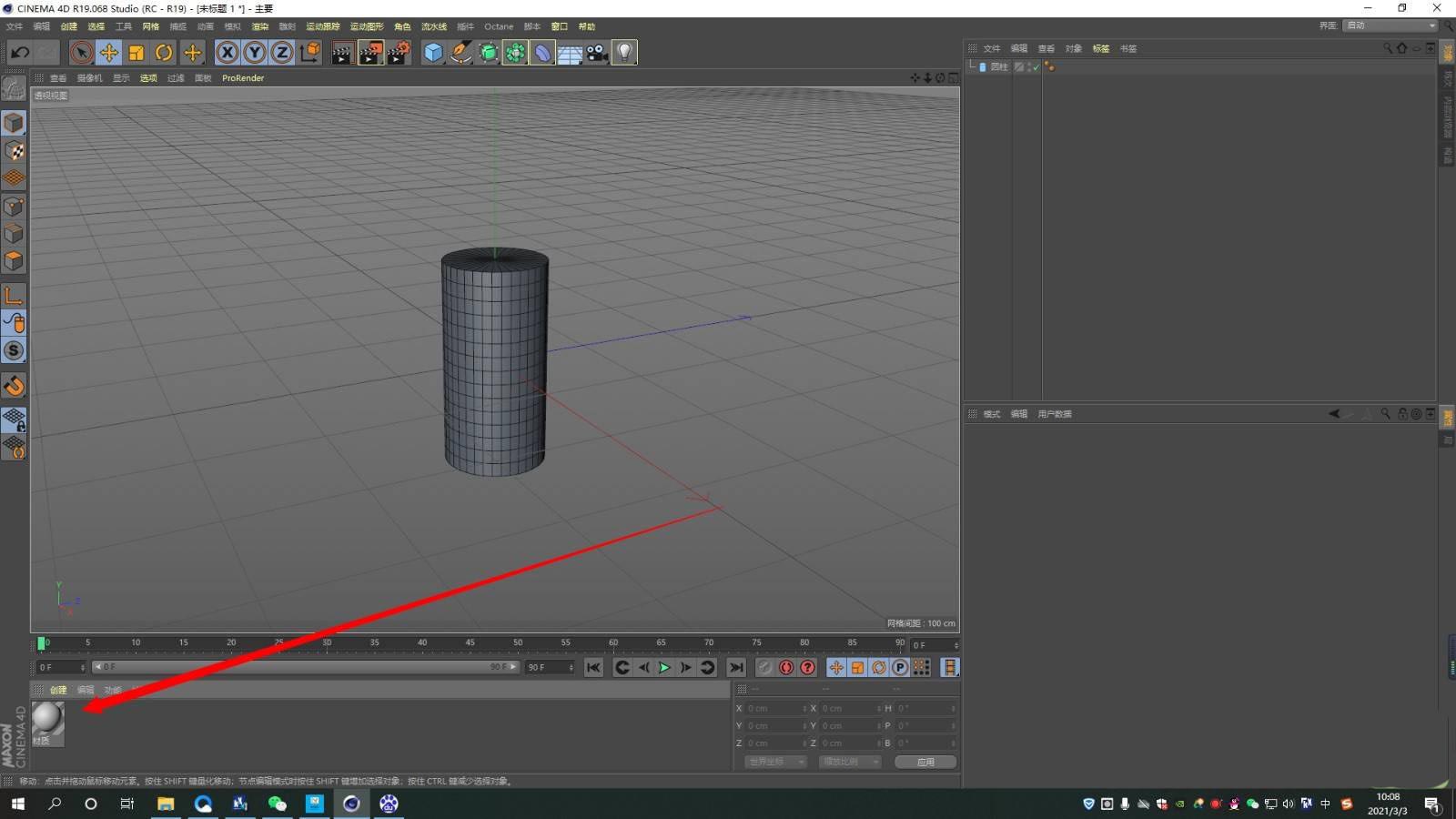
Task: Select the Scale tool
Action: [136, 52]
